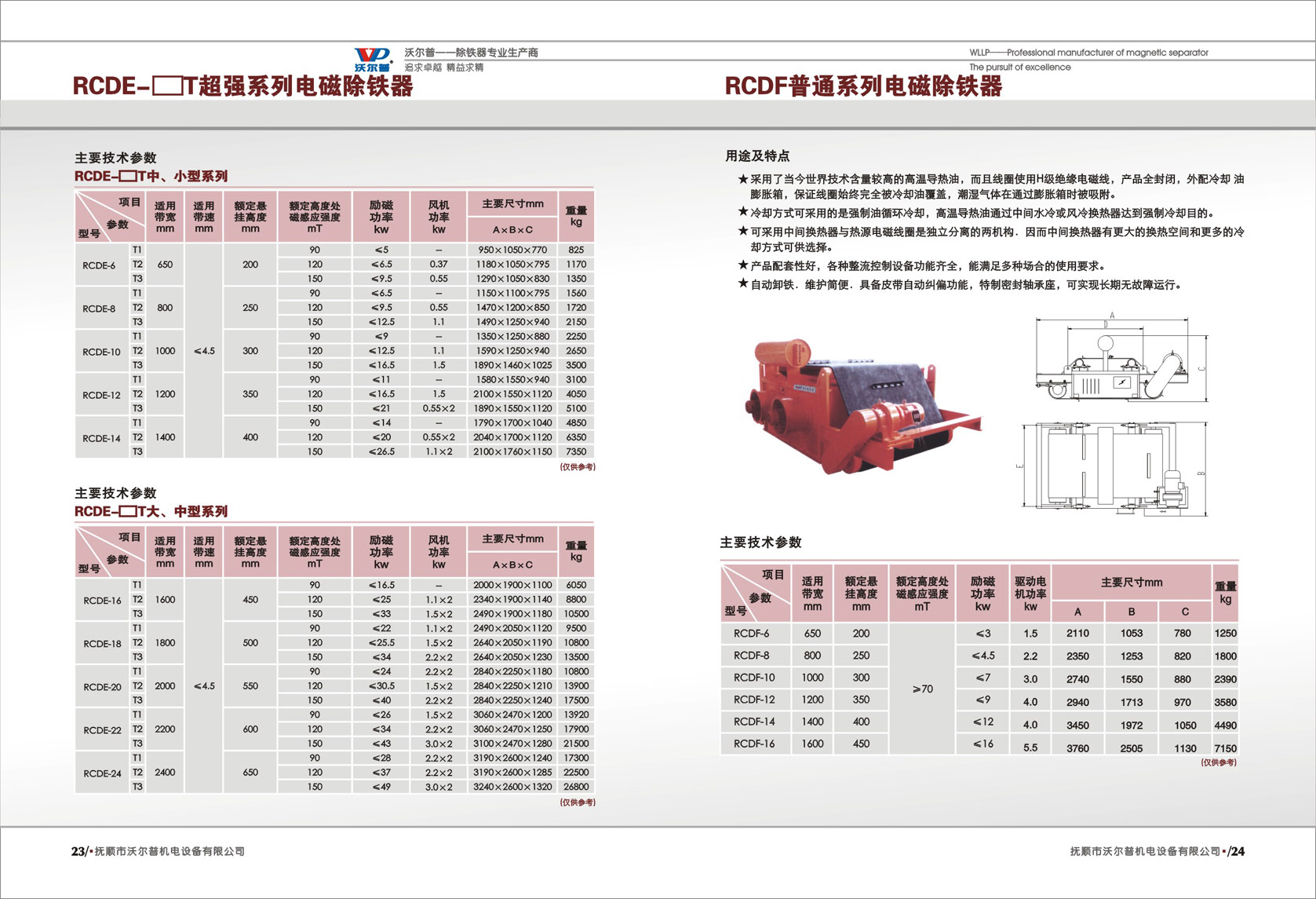Click the RCDF-8 weight value 1800

[x=1225, y=656]
